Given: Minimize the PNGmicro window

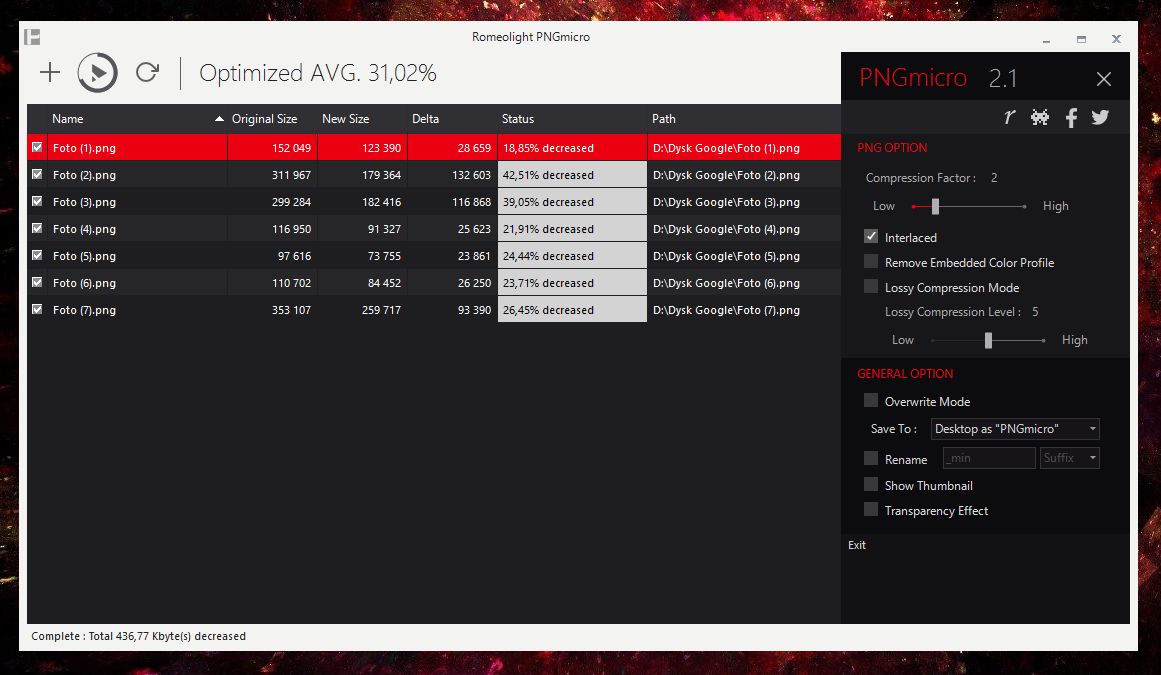Looking at the screenshot, I should coord(1046,39).
